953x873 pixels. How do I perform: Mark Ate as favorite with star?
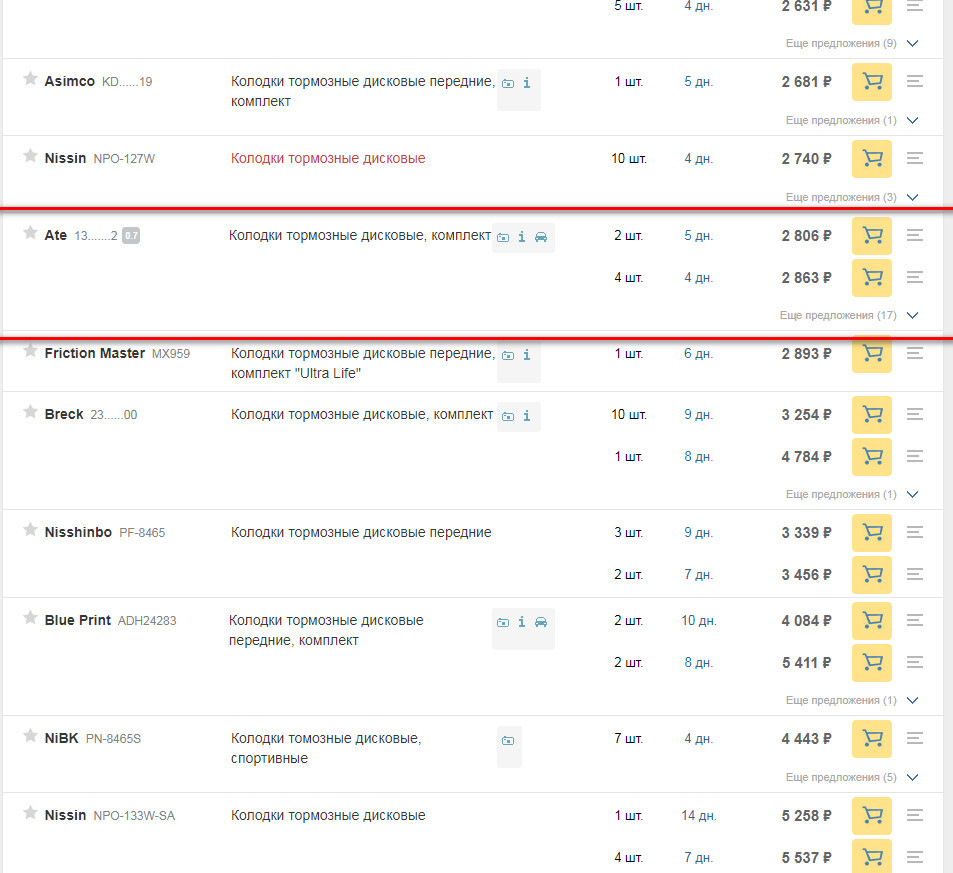coord(30,233)
